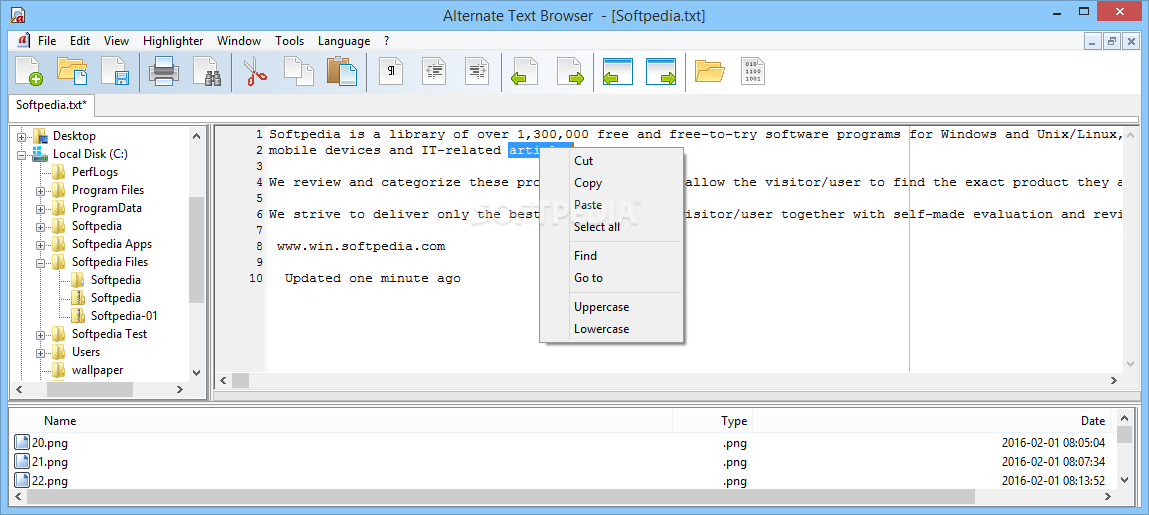Click the Desktop icon in the tree
1149x515 pixels.
tap(40, 136)
